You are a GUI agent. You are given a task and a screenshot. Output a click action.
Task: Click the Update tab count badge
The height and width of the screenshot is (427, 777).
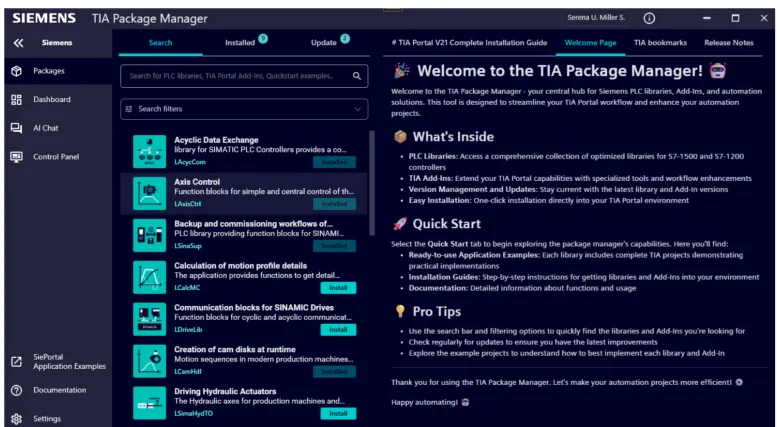pos(345,39)
